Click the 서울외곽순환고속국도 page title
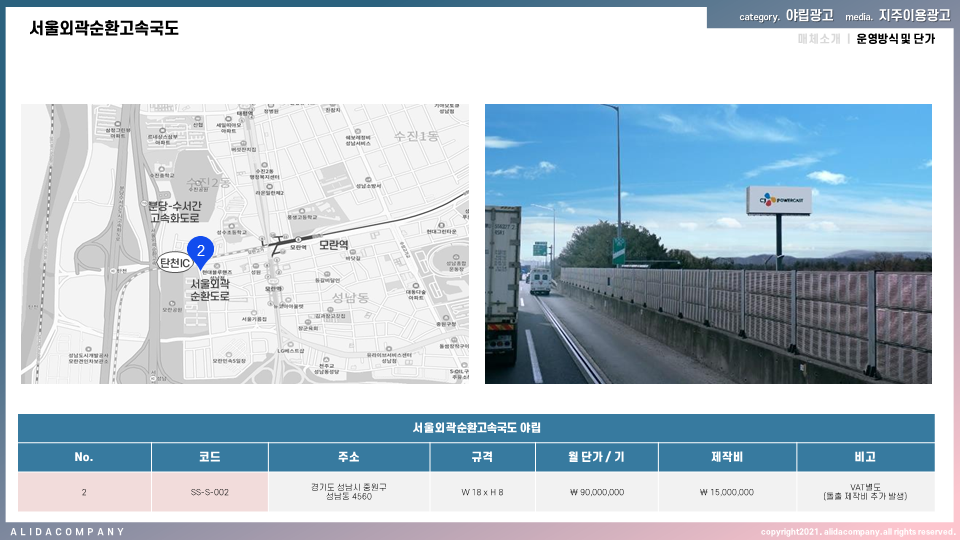 (104, 28)
